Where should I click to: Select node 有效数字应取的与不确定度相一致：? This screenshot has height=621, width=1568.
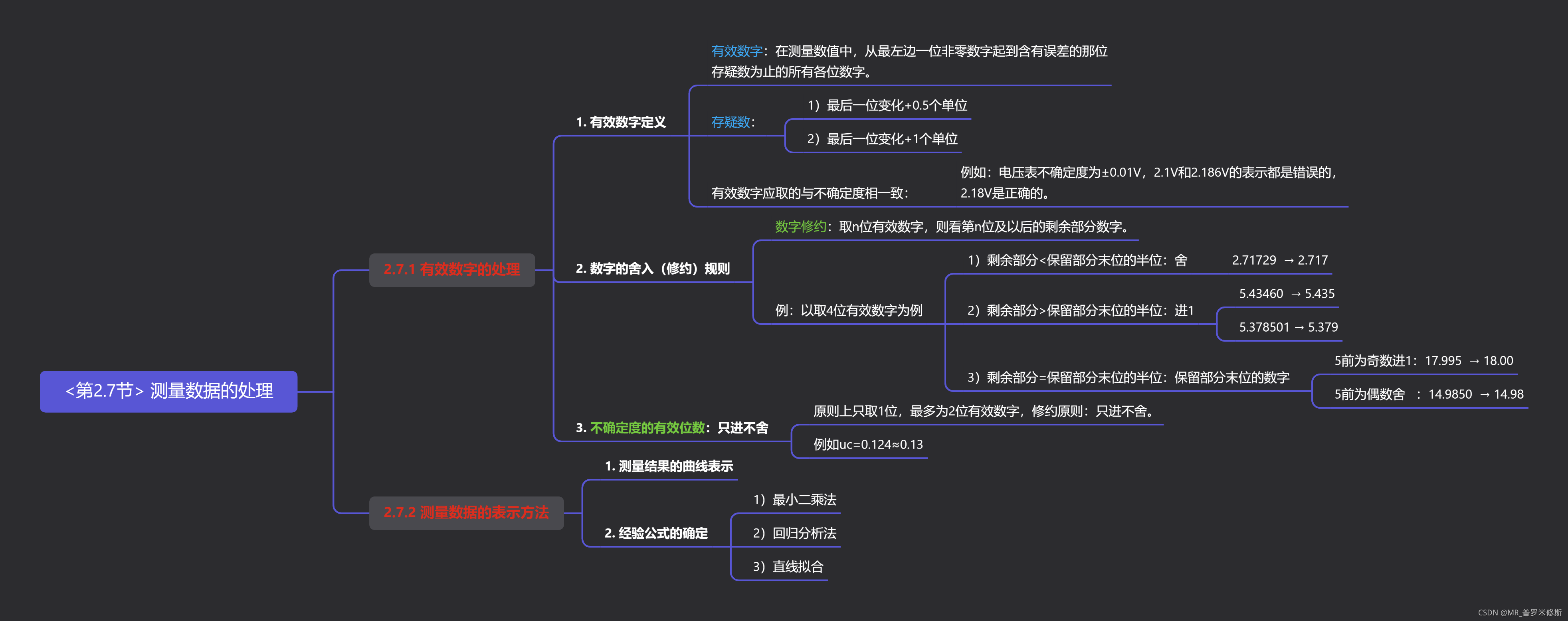810,193
